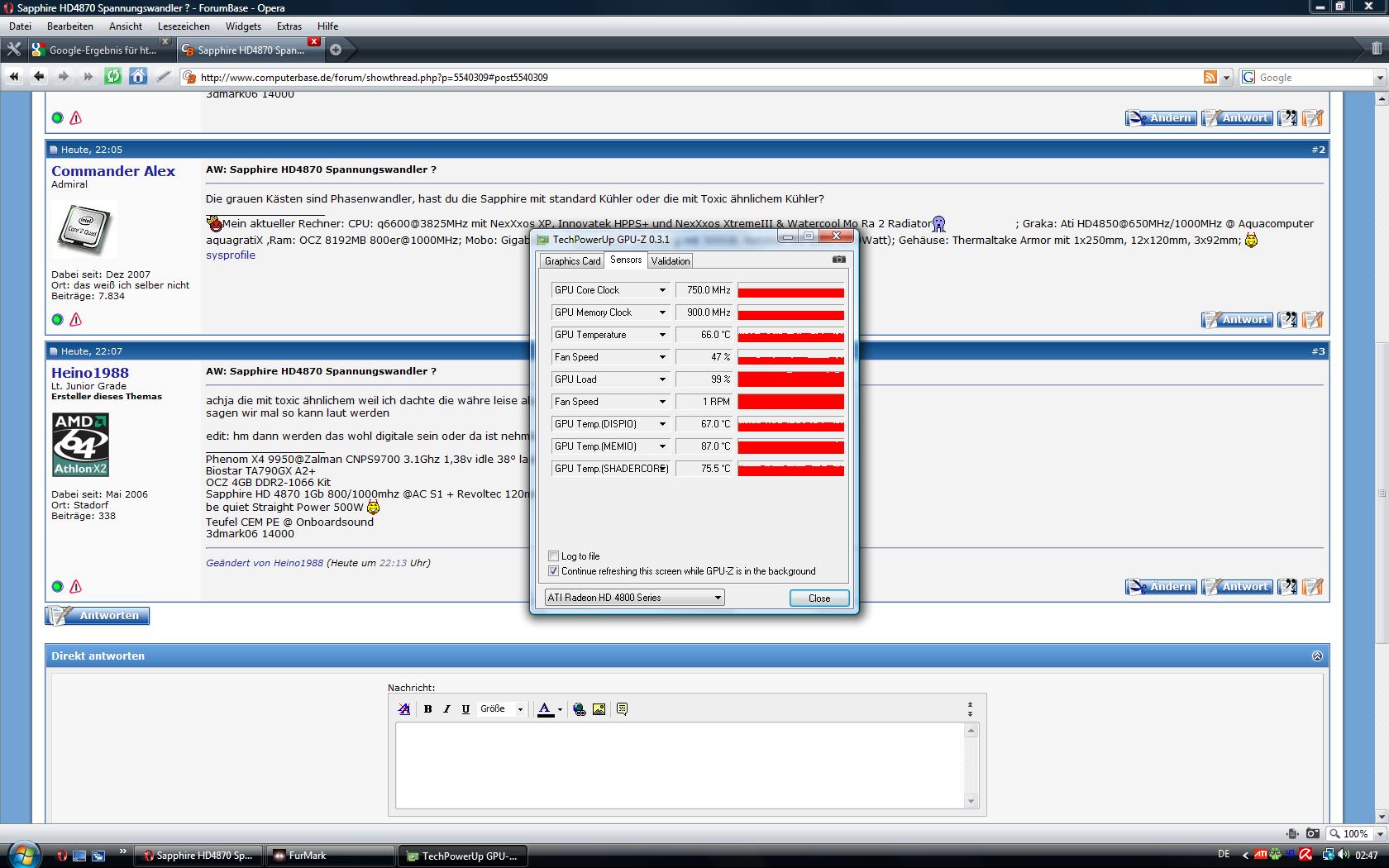
Task: Take GPU-Z screenshot with camera icon
Action: [839, 260]
